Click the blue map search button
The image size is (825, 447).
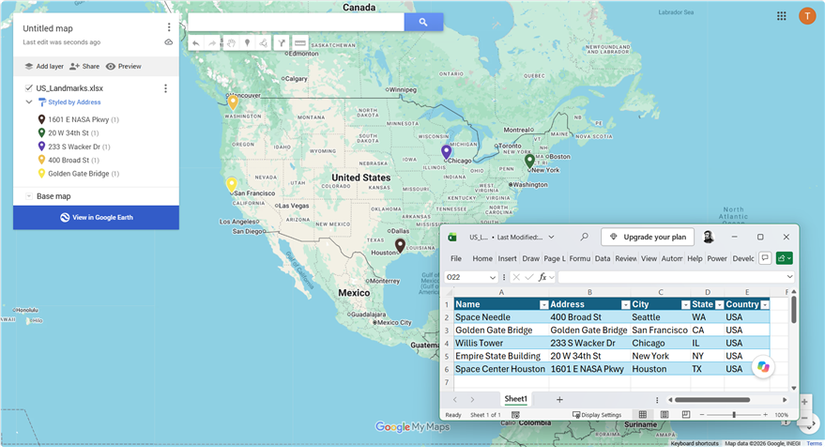(423, 22)
